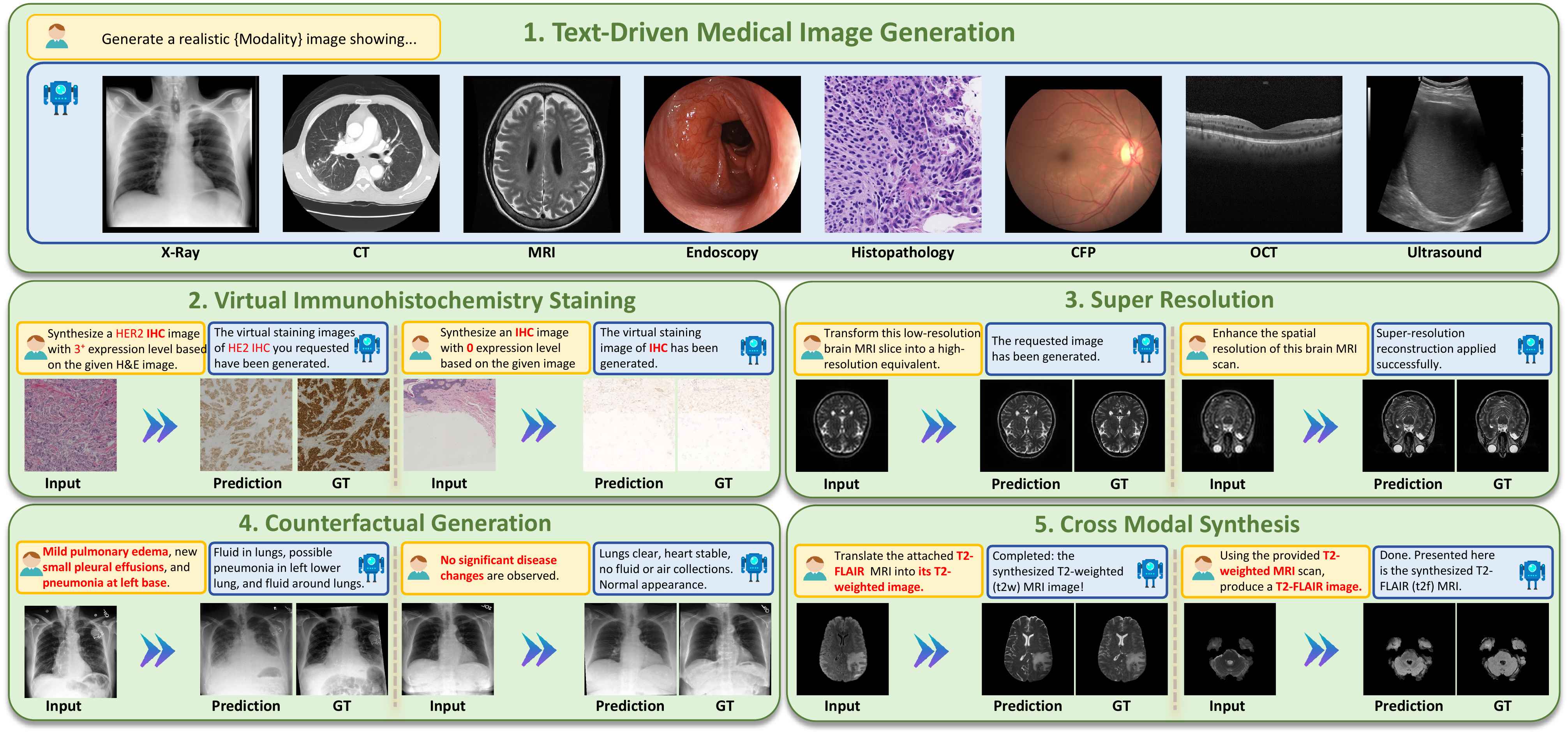Open the CFP retinal fundus image
The image size is (1568, 735).
[x=1083, y=154]
